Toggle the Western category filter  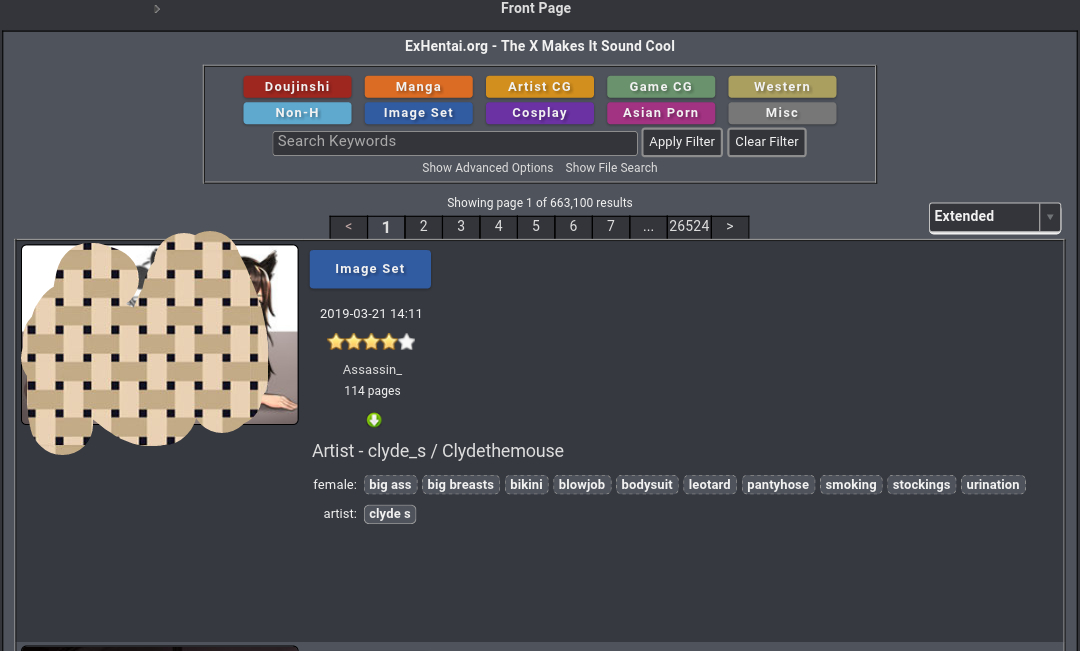point(782,87)
